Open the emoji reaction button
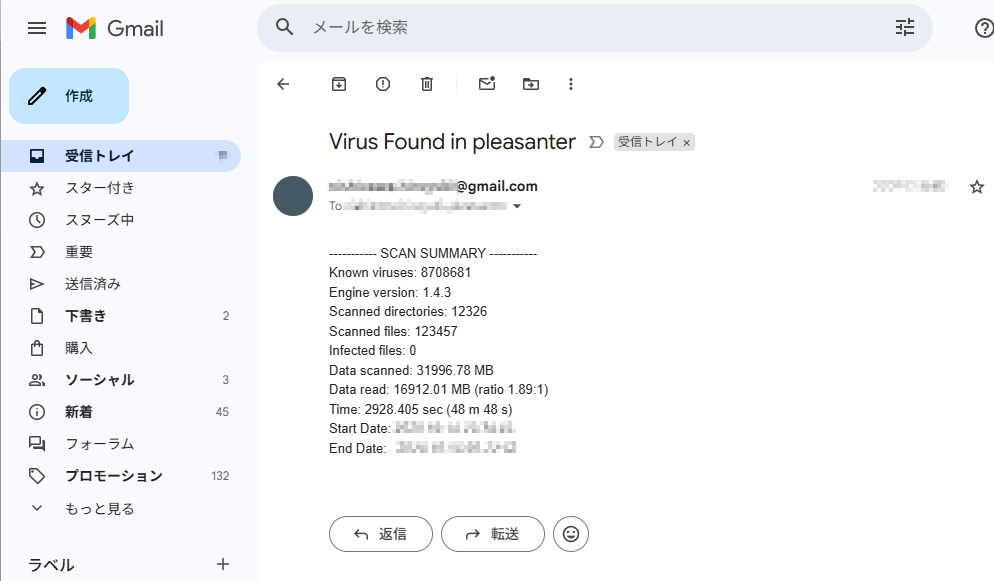 tap(571, 534)
